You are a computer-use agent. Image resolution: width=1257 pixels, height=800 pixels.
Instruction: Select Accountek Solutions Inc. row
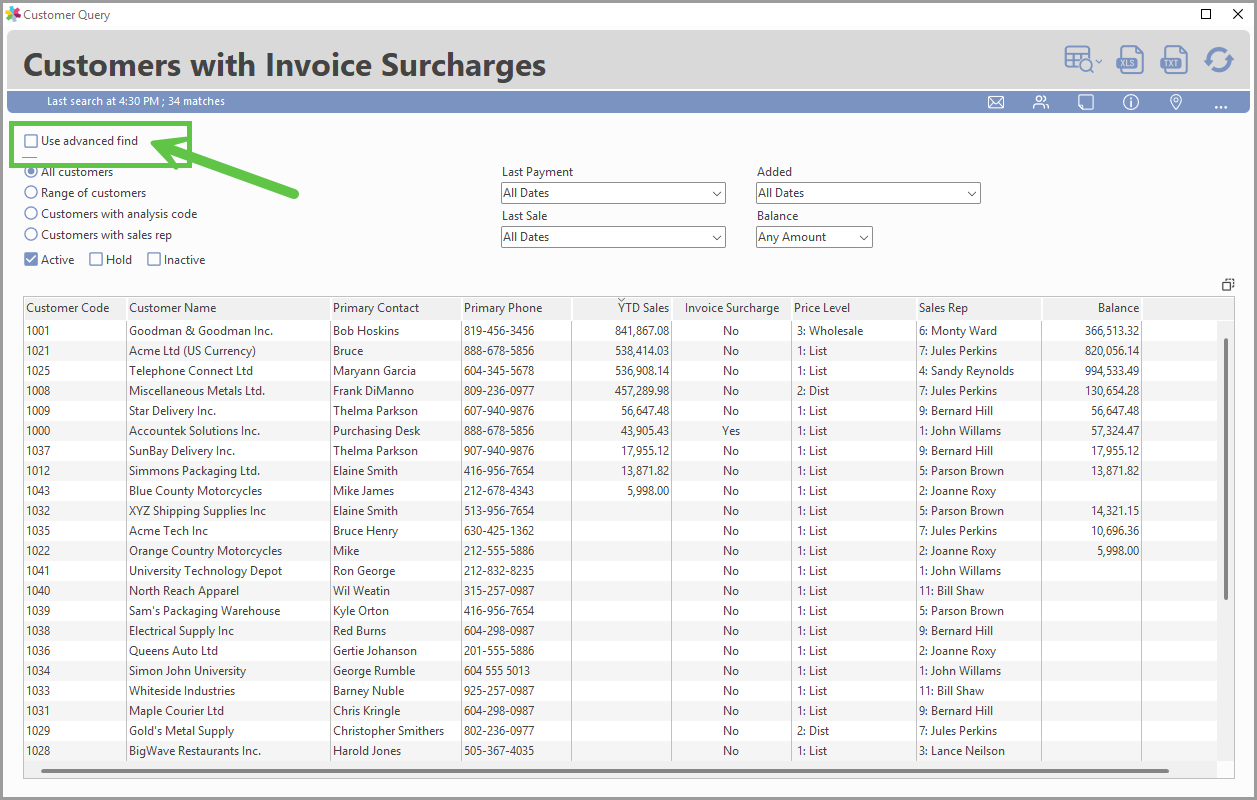[620, 431]
